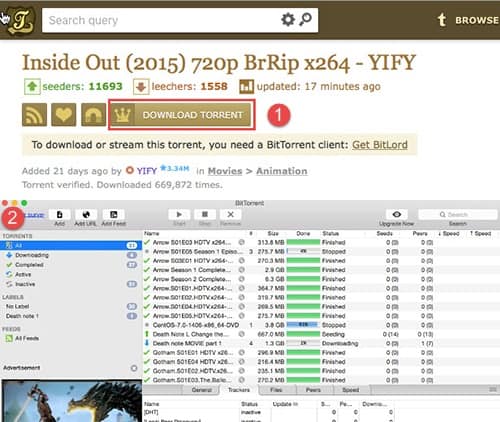Select Completed filter in sidebar
The width and height of the screenshot is (500, 422).
(71, 265)
